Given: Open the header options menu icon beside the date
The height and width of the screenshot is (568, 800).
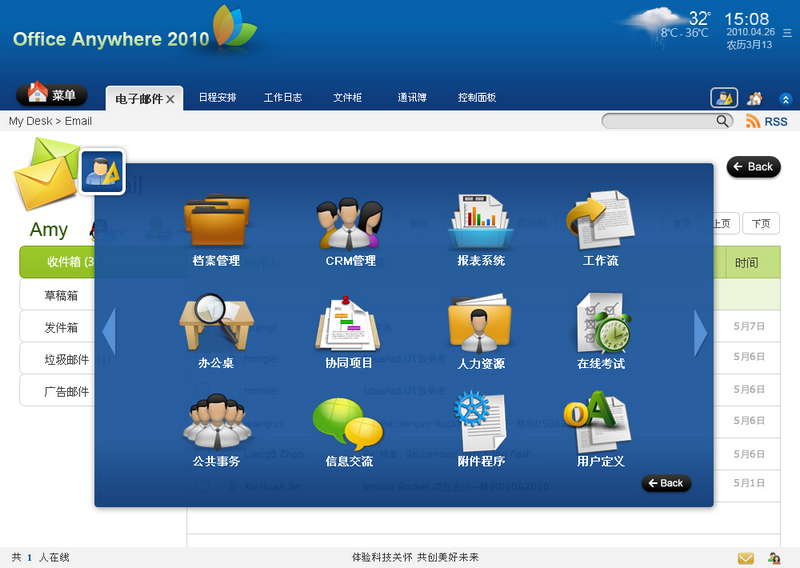Looking at the screenshot, I should [787, 33].
